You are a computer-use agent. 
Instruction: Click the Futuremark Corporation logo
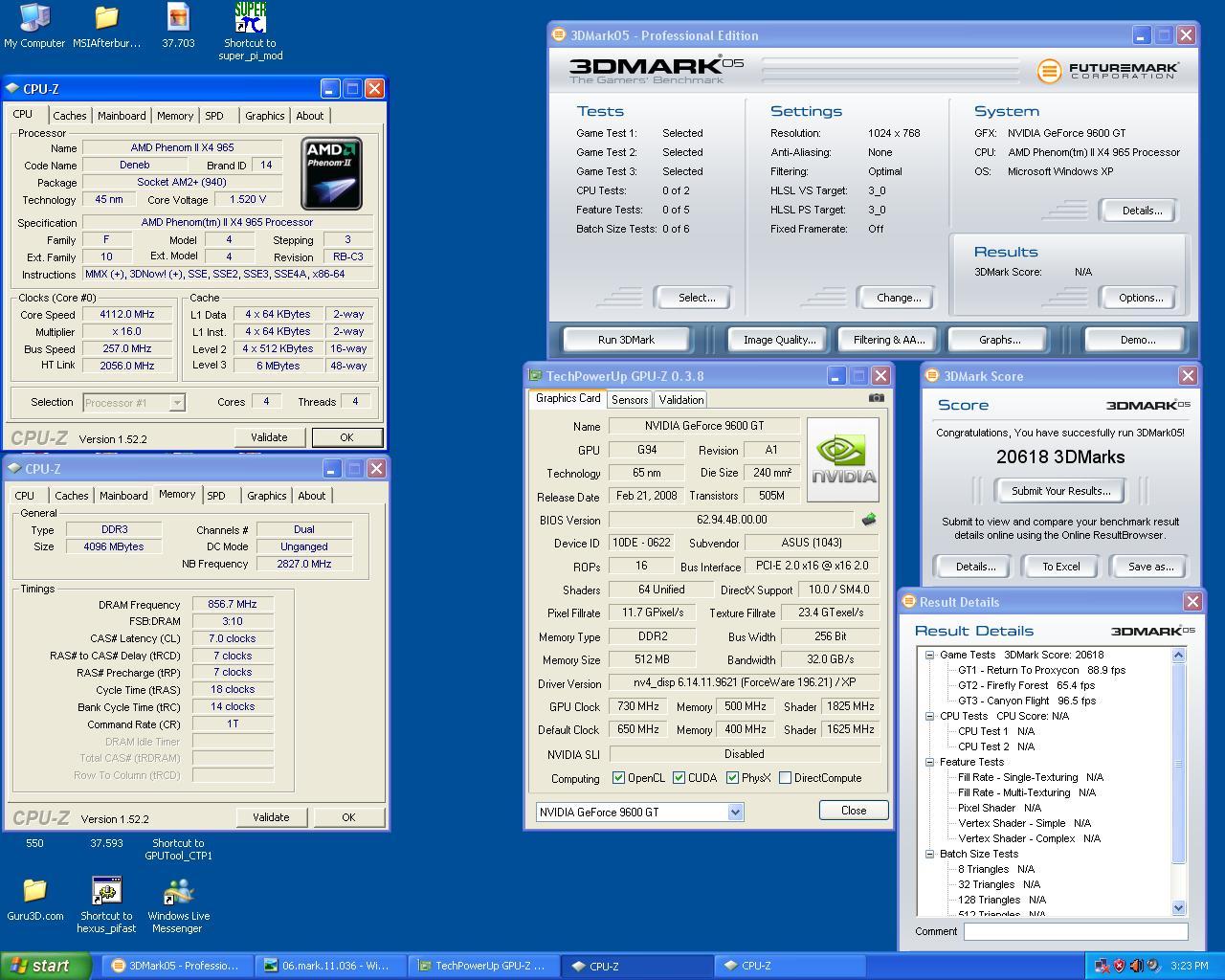tap(1108, 71)
